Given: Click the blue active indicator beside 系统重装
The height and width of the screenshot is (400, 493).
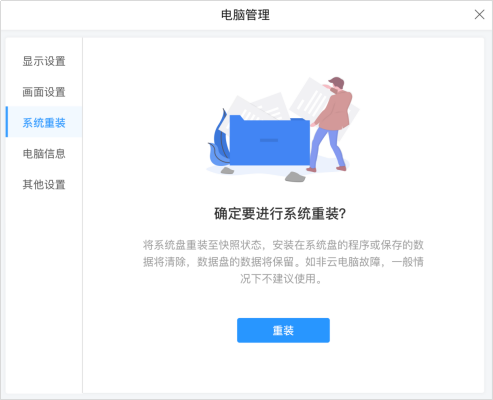Looking at the screenshot, I should click(7, 122).
